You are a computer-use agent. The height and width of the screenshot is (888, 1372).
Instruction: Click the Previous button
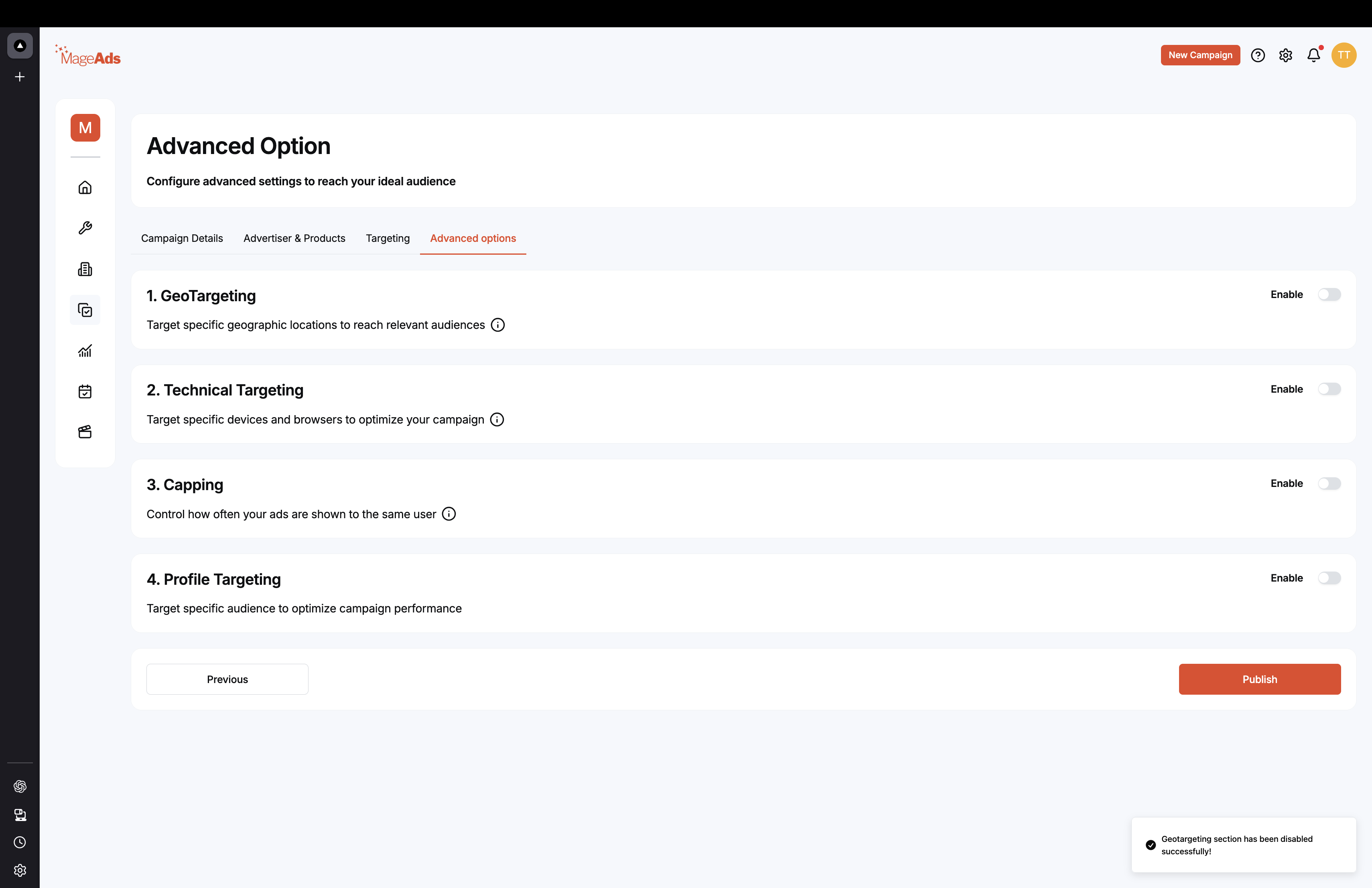point(227,679)
